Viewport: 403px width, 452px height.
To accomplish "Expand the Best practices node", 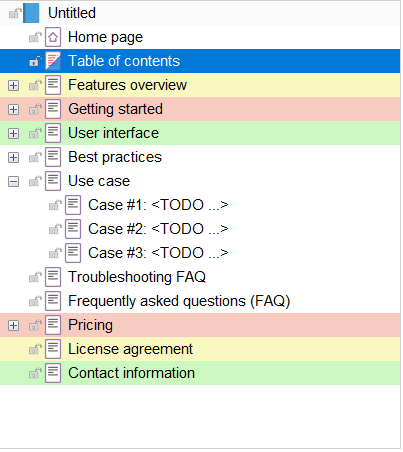I will 13,158.
